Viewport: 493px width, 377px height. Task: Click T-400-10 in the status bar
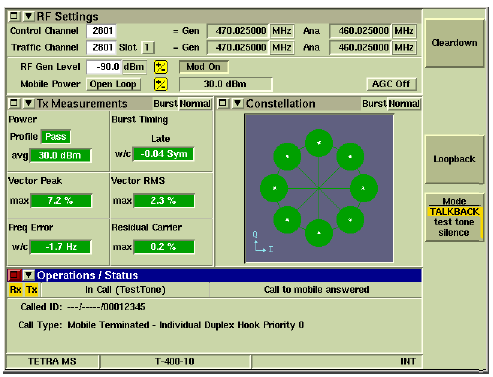pyautogui.click(x=175, y=362)
